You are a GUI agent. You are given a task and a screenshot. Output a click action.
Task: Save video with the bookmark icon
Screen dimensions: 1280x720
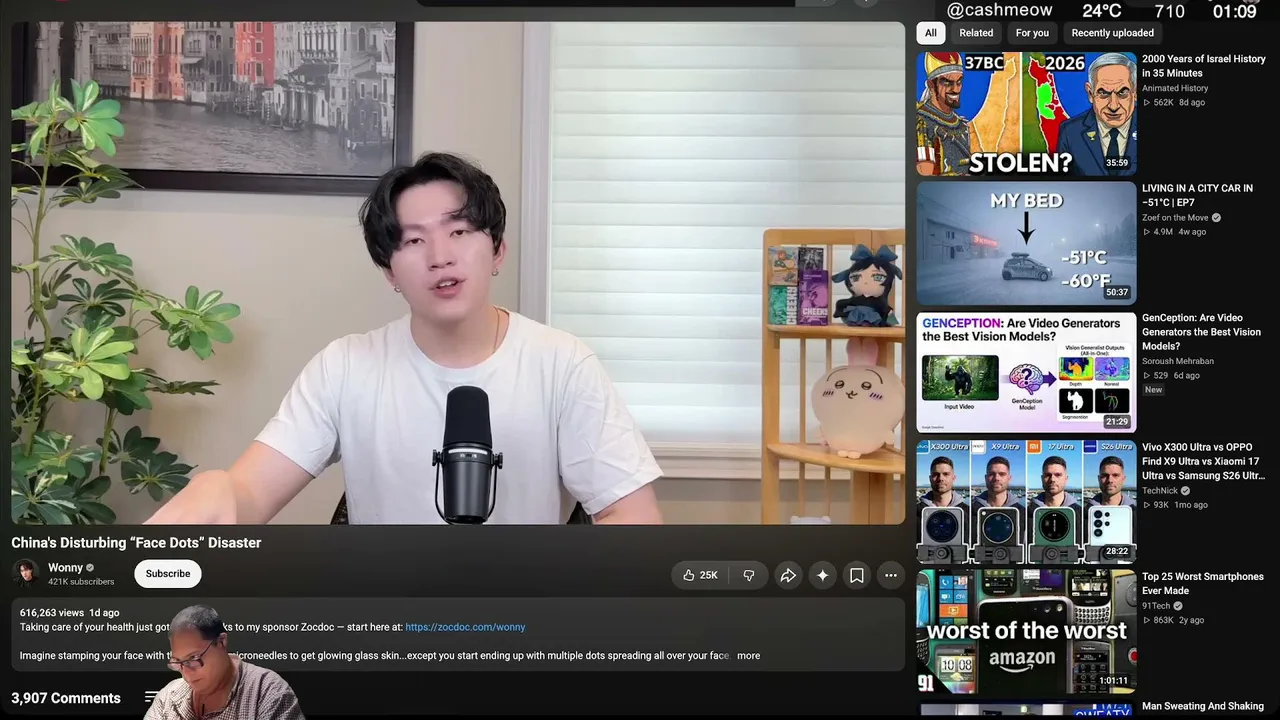[x=857, y=575]
